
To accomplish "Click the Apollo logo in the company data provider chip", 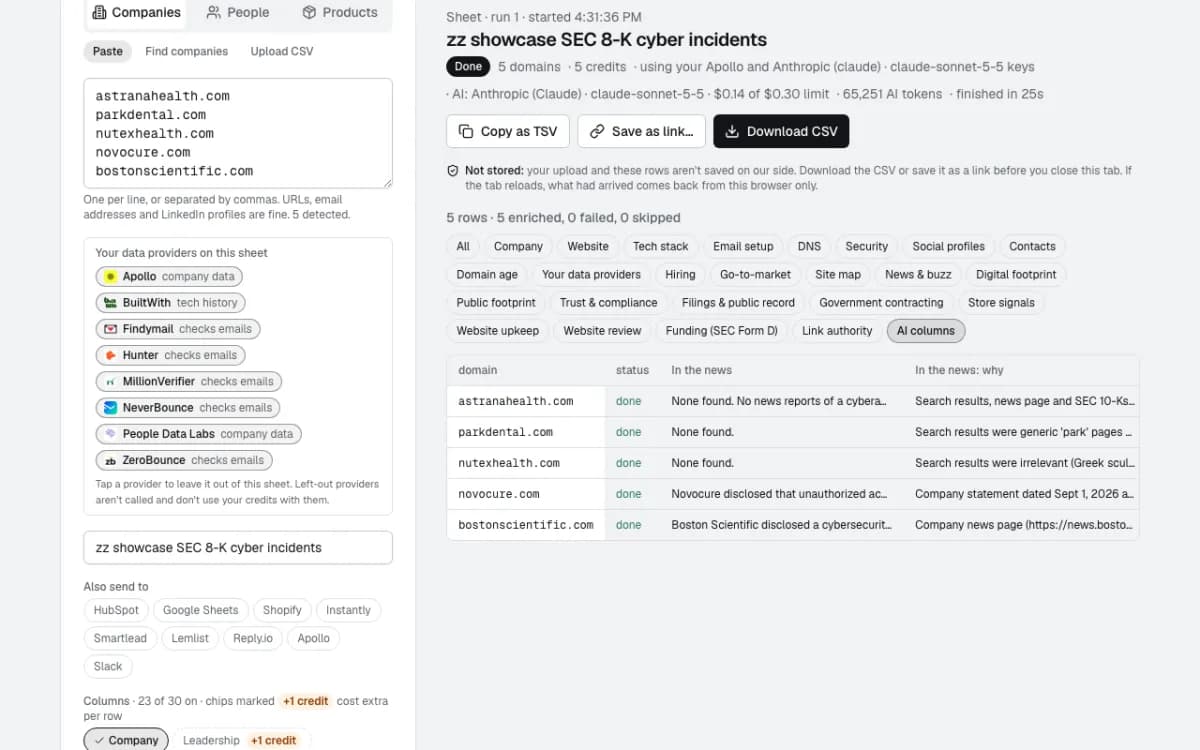I will point(110,276).
